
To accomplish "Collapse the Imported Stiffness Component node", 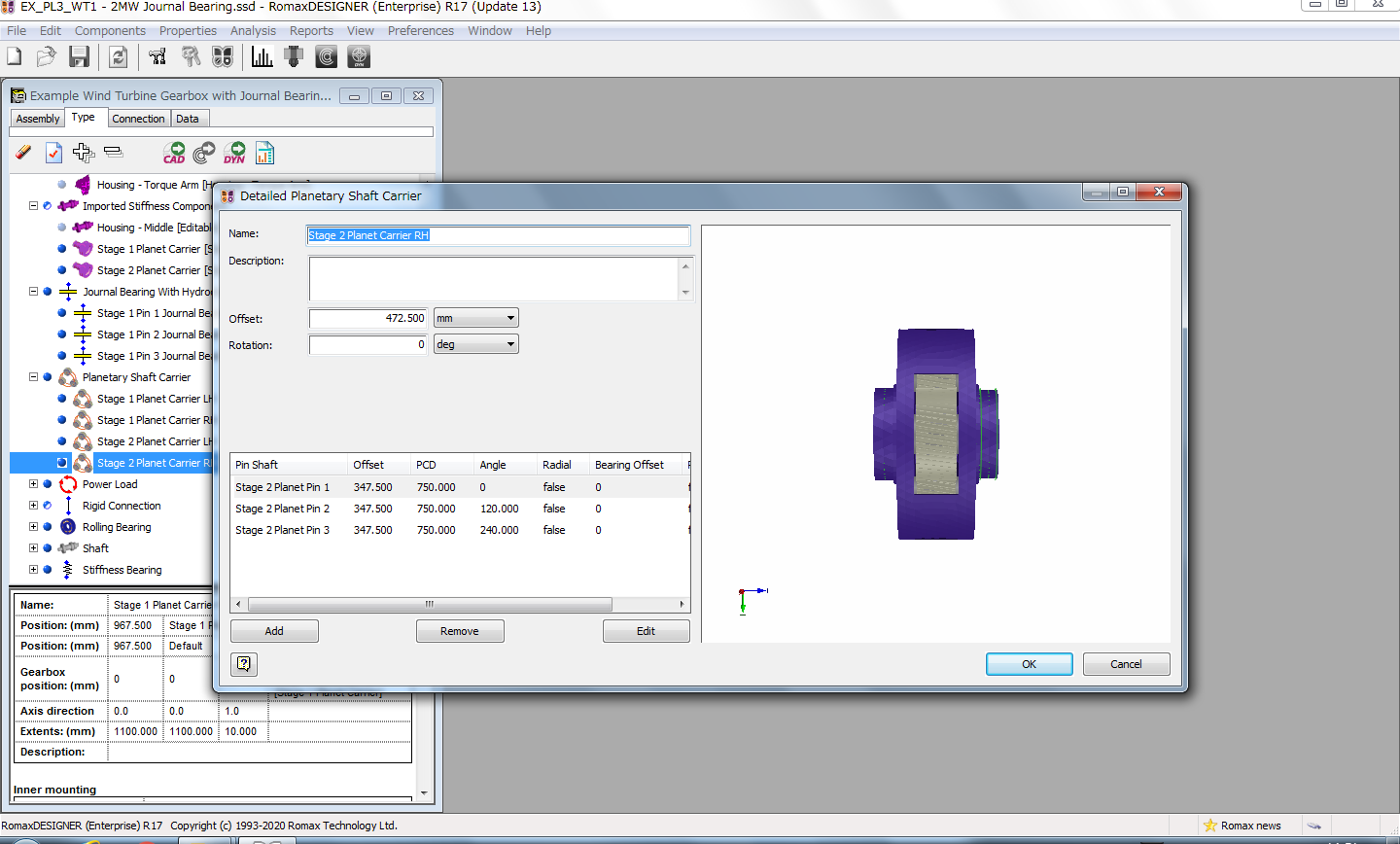I will (33, 206).
